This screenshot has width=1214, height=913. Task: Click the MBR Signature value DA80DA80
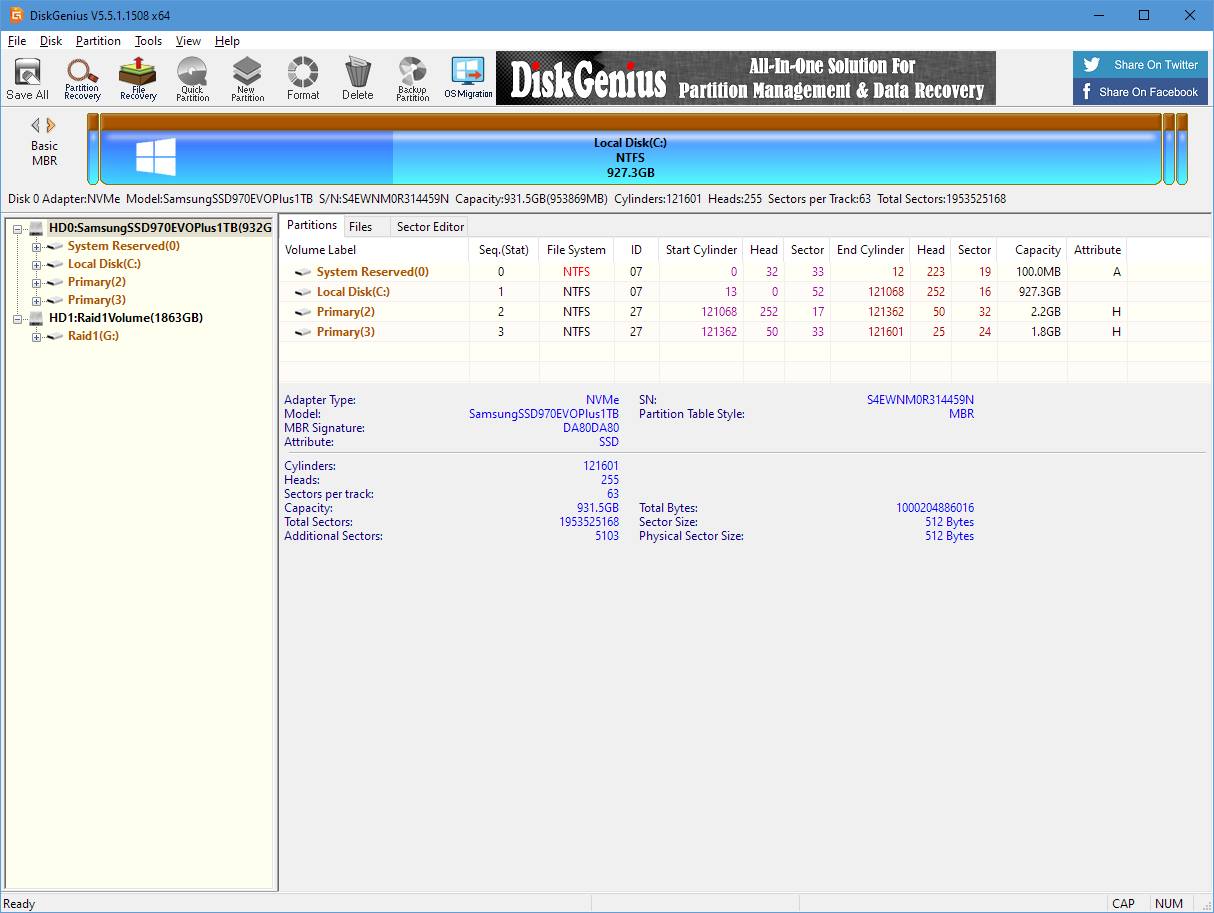point(591,428)
